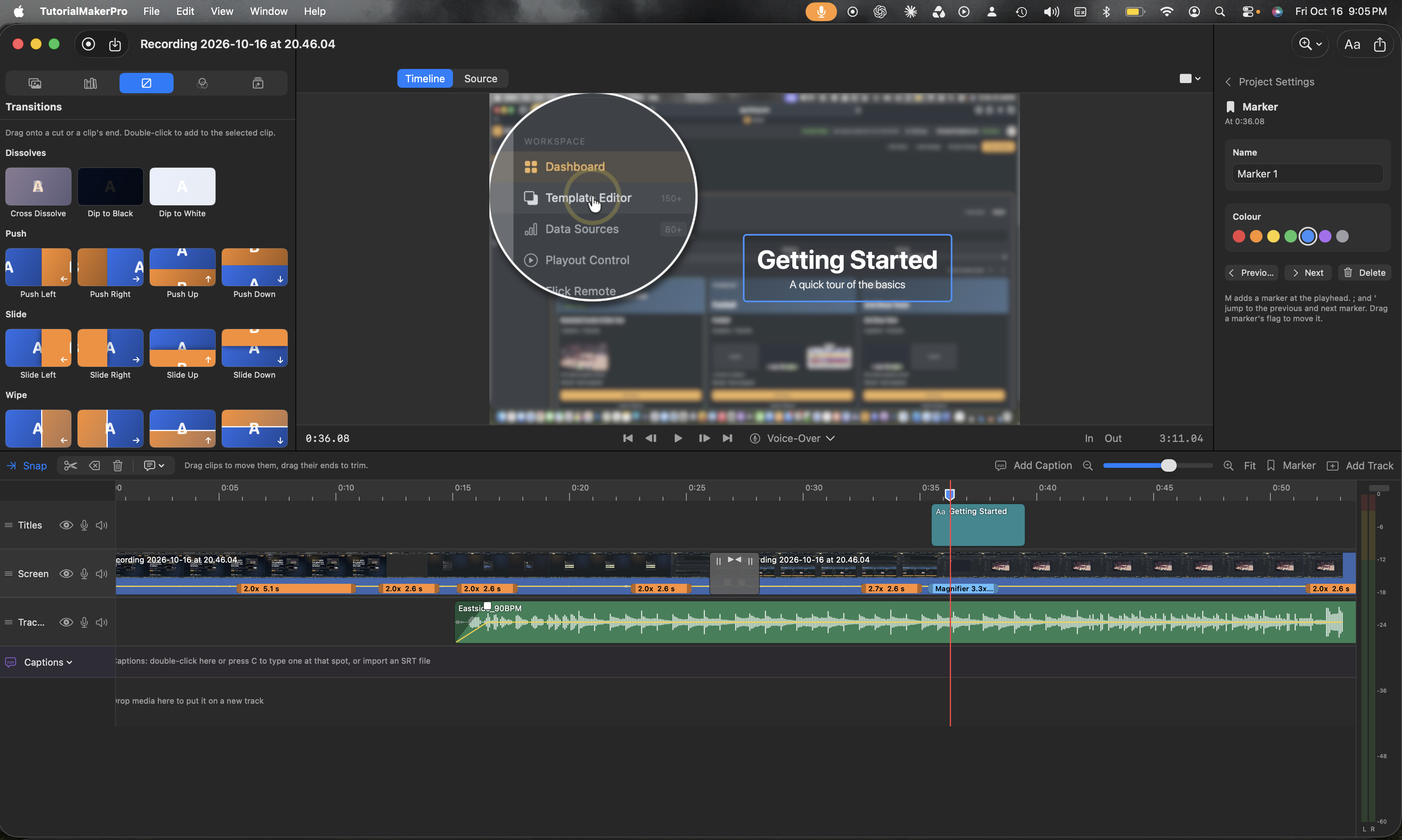This screenshot has width=1402, height=840.
Task: Click the zoom in magnifier near Fit
Action: coord(1228,465)
